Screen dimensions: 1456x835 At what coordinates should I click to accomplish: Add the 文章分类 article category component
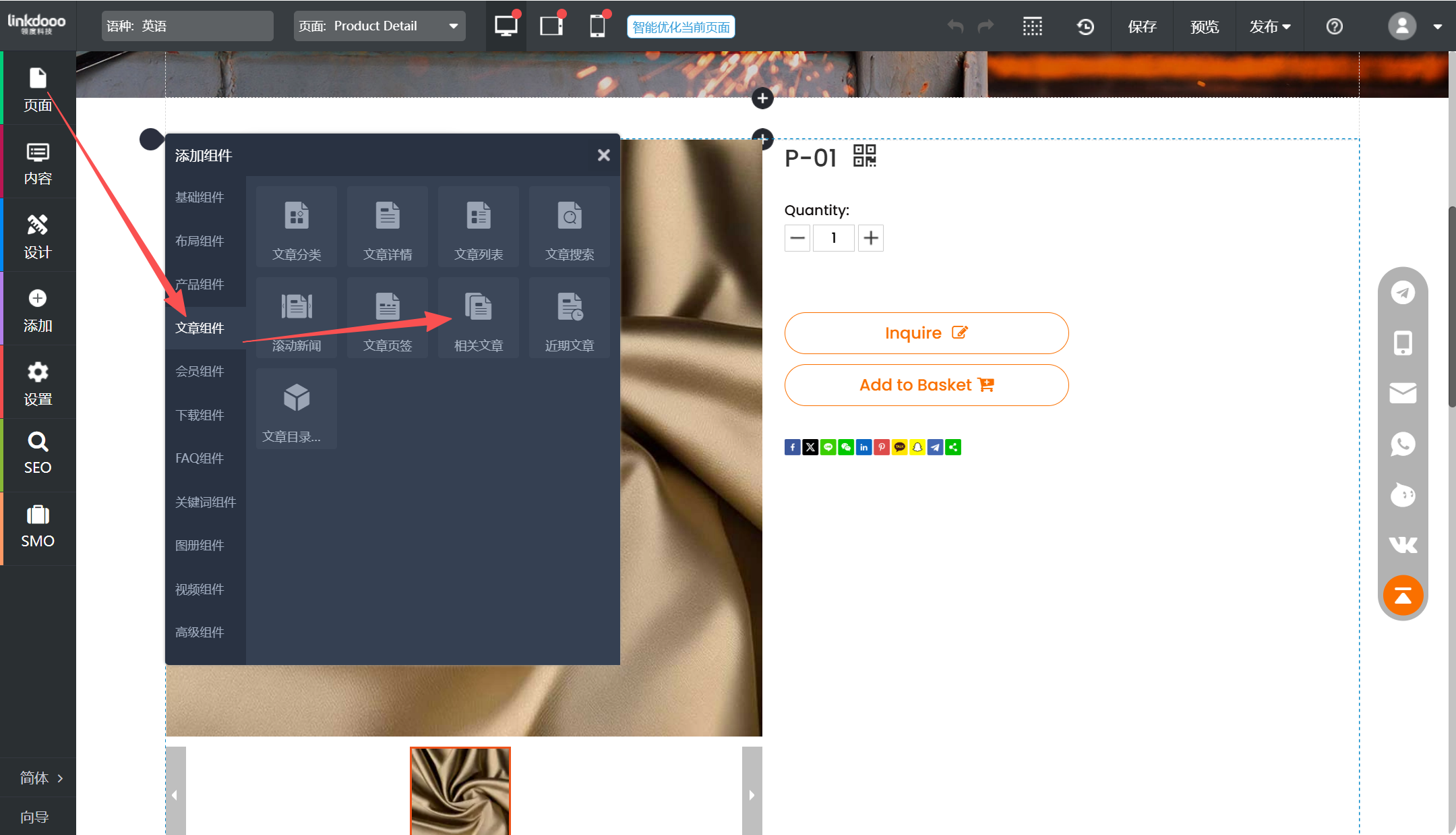click(297, 227)
